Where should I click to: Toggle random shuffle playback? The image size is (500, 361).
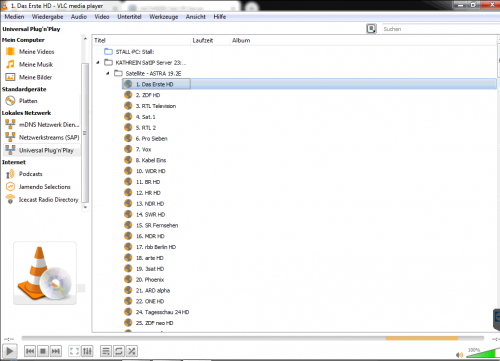coord(132,351)
